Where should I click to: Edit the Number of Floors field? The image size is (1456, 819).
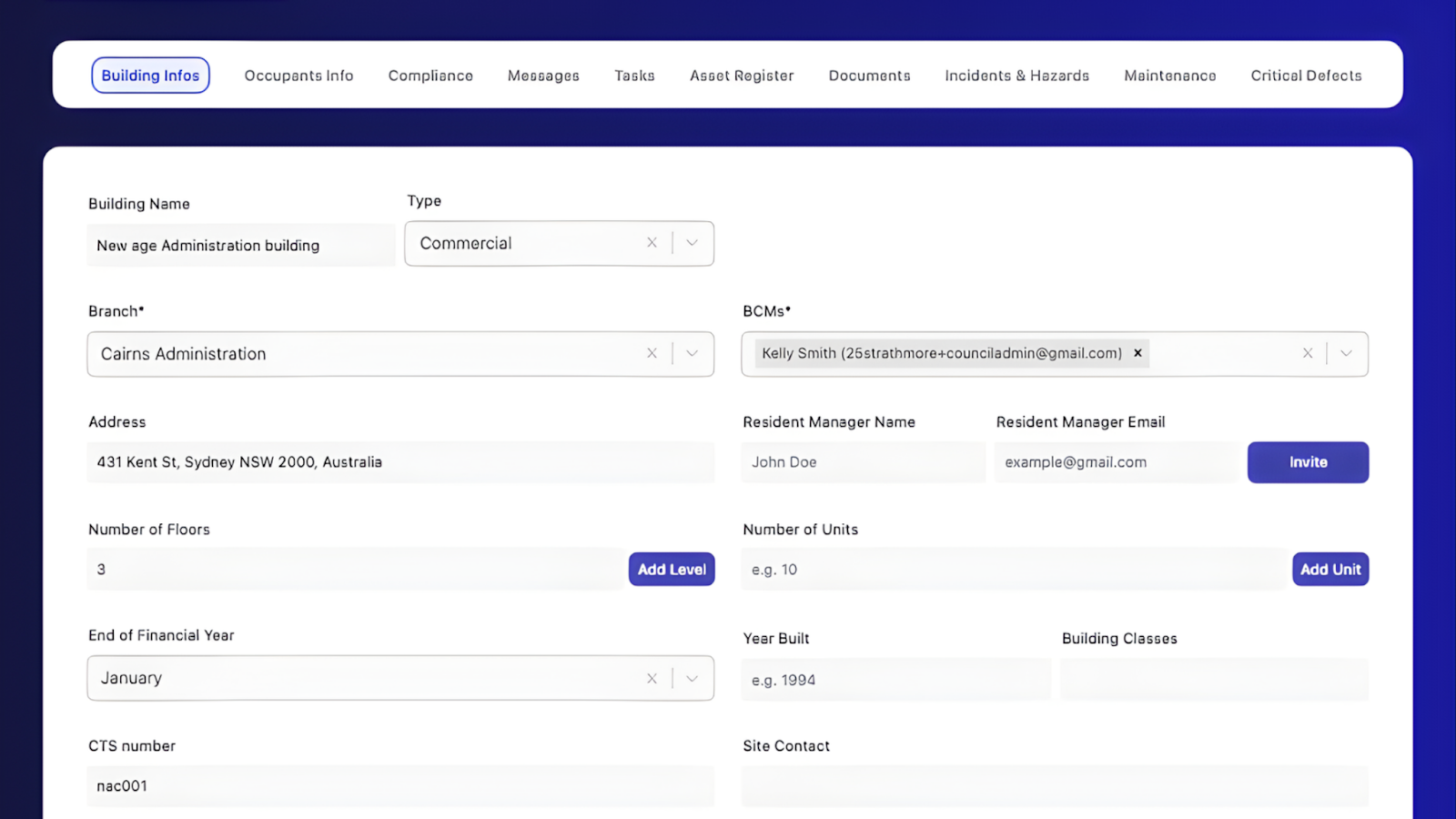[355, 570]
